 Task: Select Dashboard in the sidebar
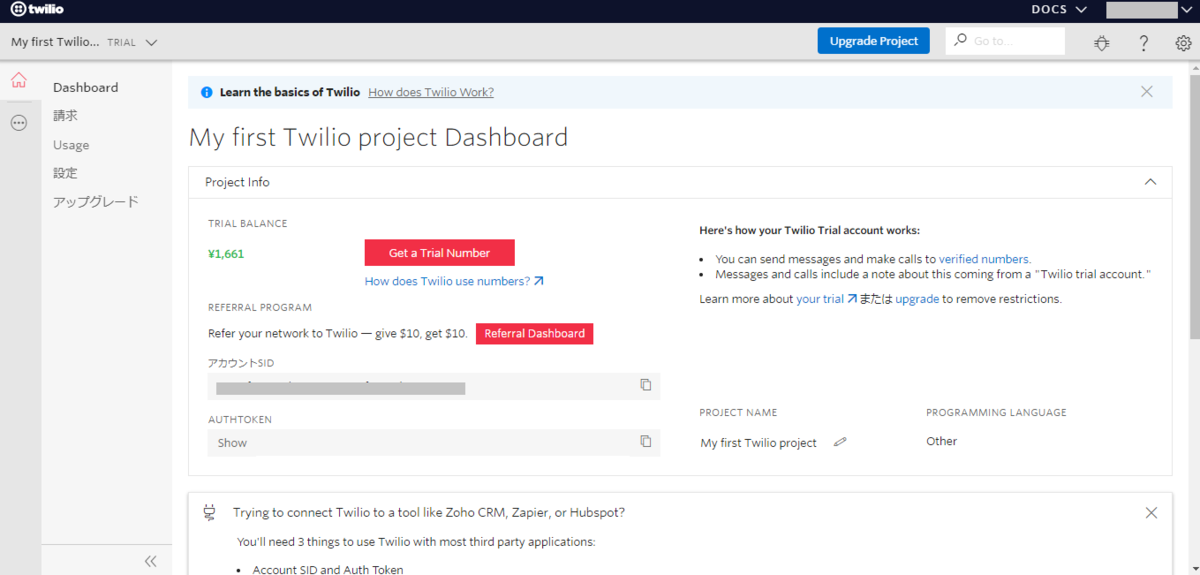[86, 87]
